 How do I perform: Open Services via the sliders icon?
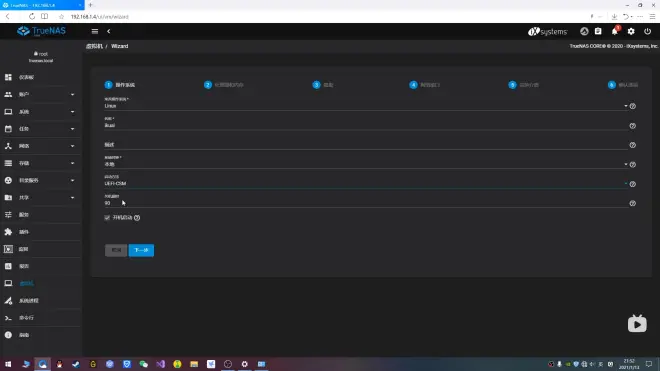[8, 215]
